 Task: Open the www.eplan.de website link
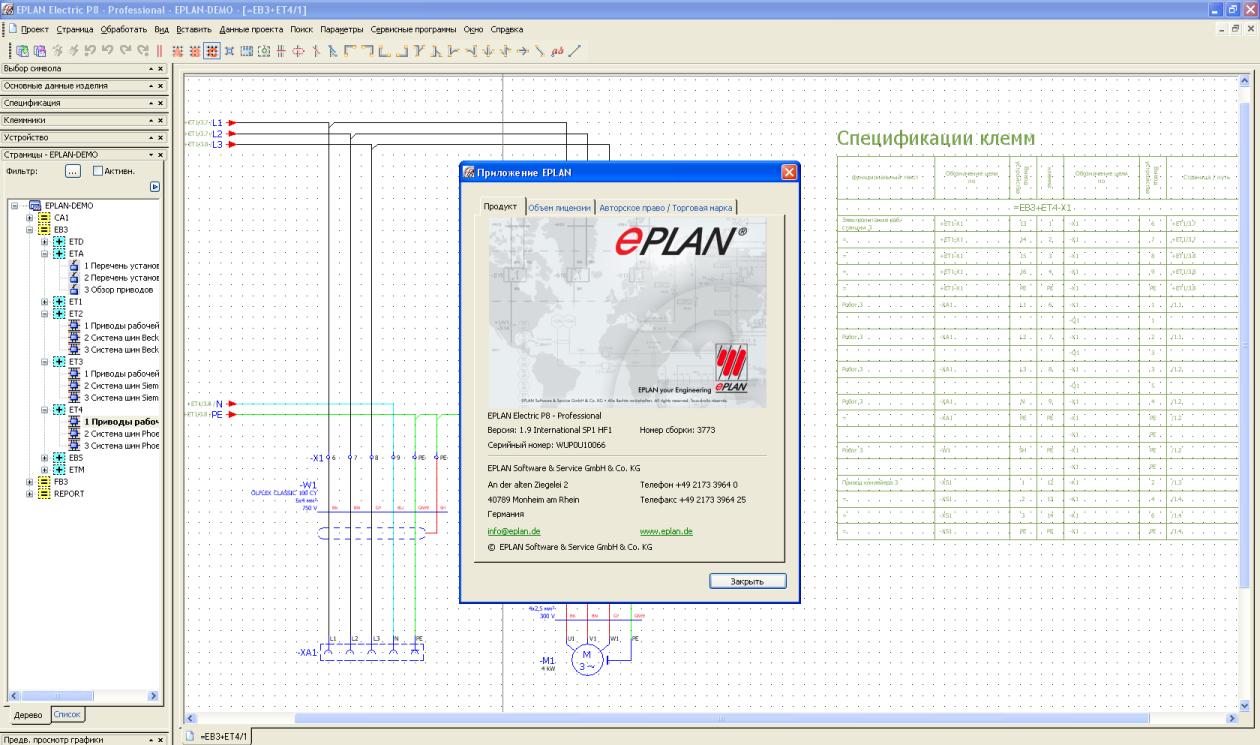[x=666, y=531]
